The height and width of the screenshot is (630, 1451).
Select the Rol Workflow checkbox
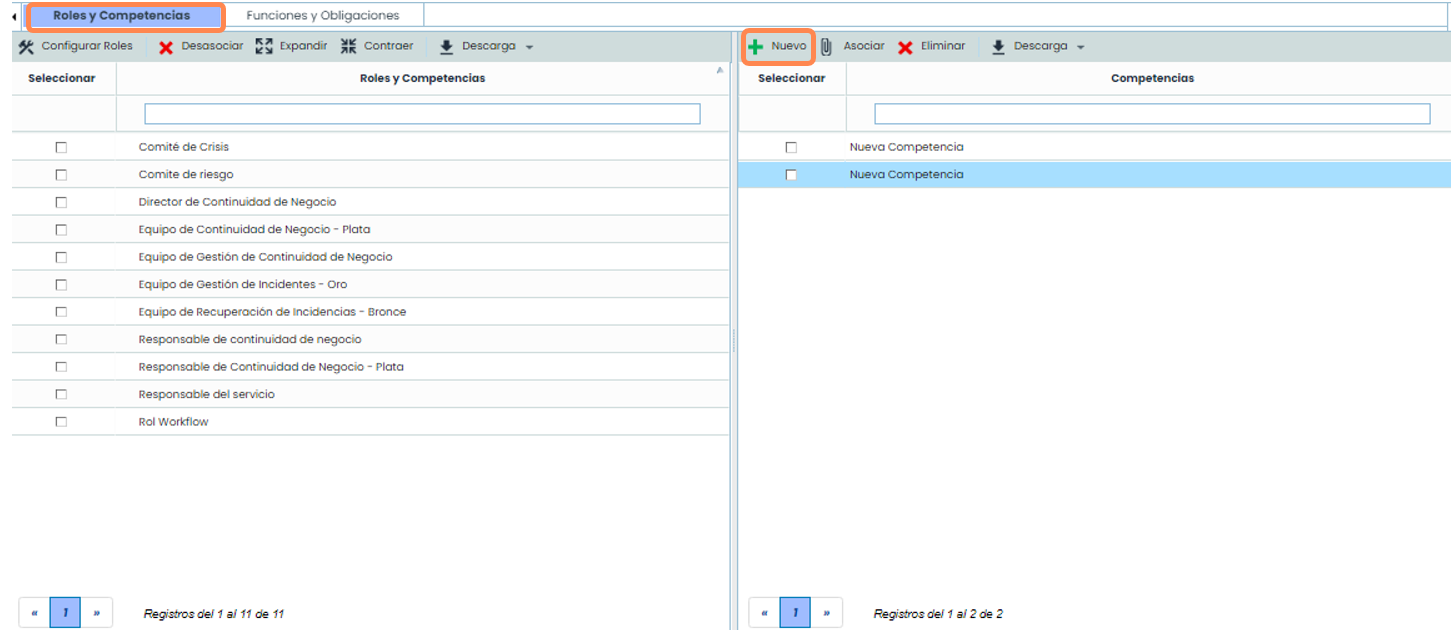[61, 422]
